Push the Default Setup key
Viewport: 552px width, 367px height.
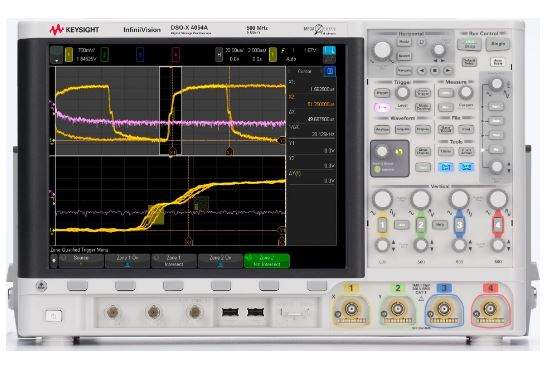point(469,62)
